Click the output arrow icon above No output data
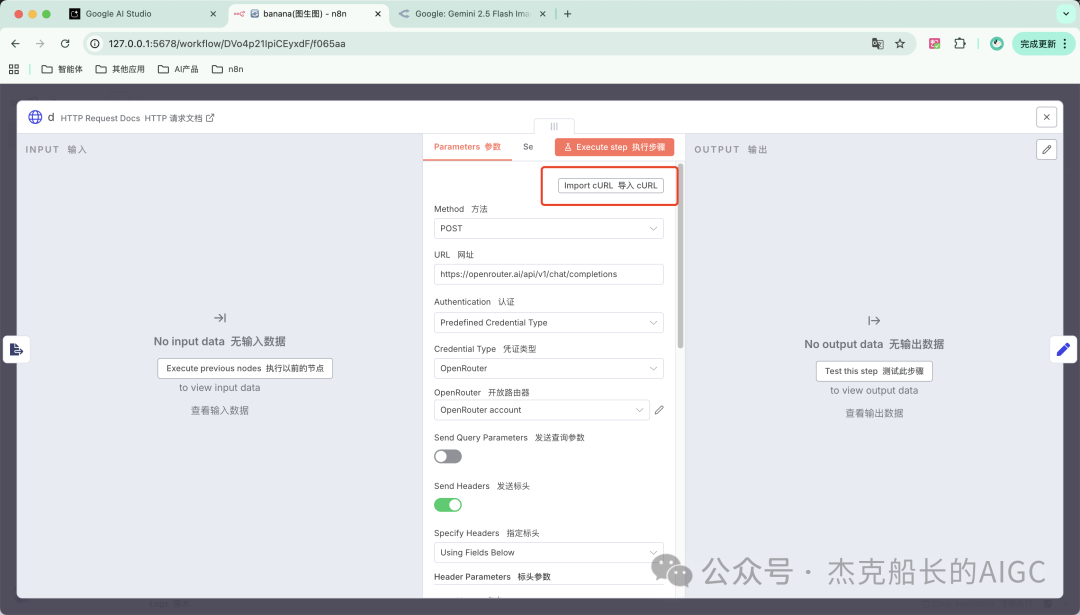1080x615 pixels. click(x=874, y=321)
